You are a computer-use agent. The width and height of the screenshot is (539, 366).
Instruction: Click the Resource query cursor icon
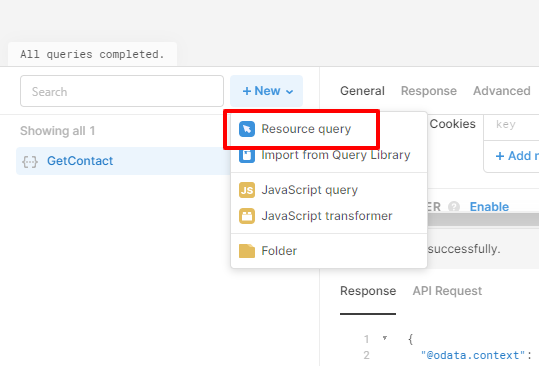click(x=247, y=129)
